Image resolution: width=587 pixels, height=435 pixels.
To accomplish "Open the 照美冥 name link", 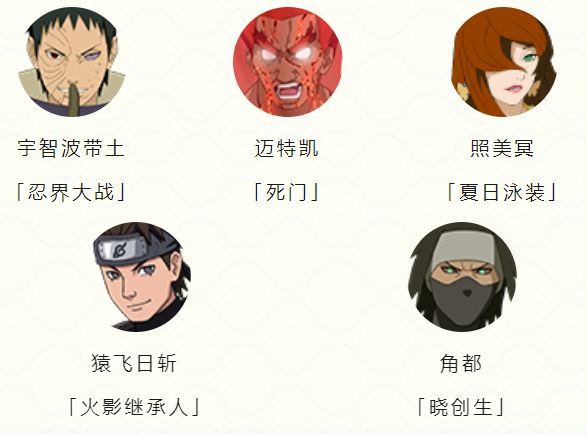I will [x=502, y=148].
